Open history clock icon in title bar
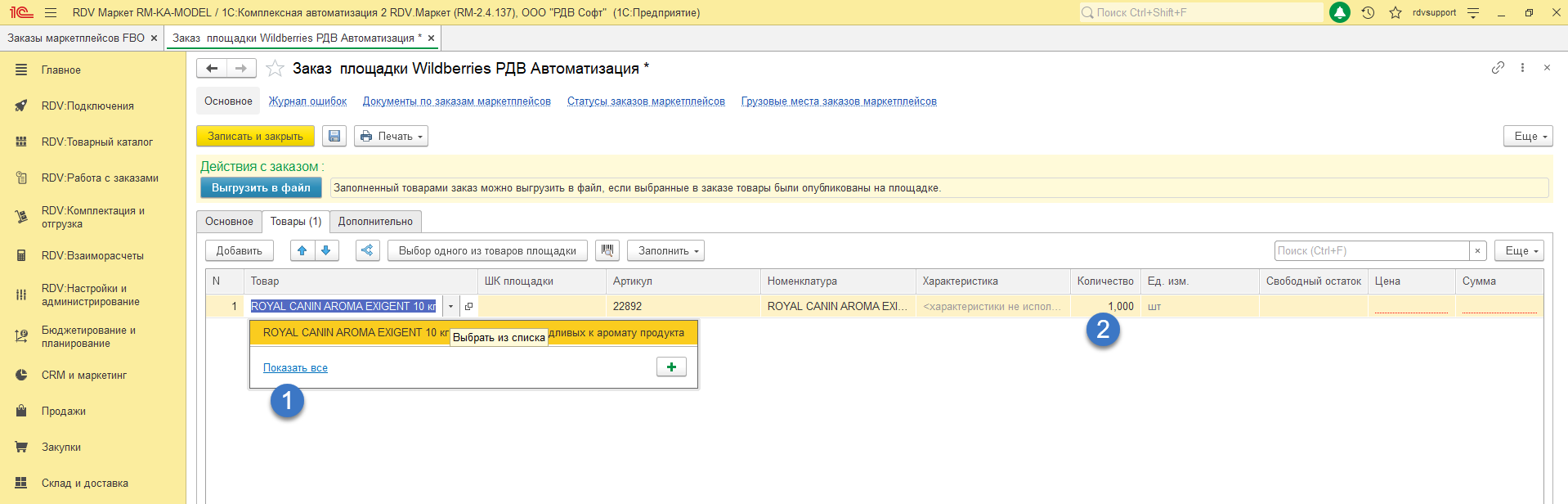 click(x=1368, y=13)
